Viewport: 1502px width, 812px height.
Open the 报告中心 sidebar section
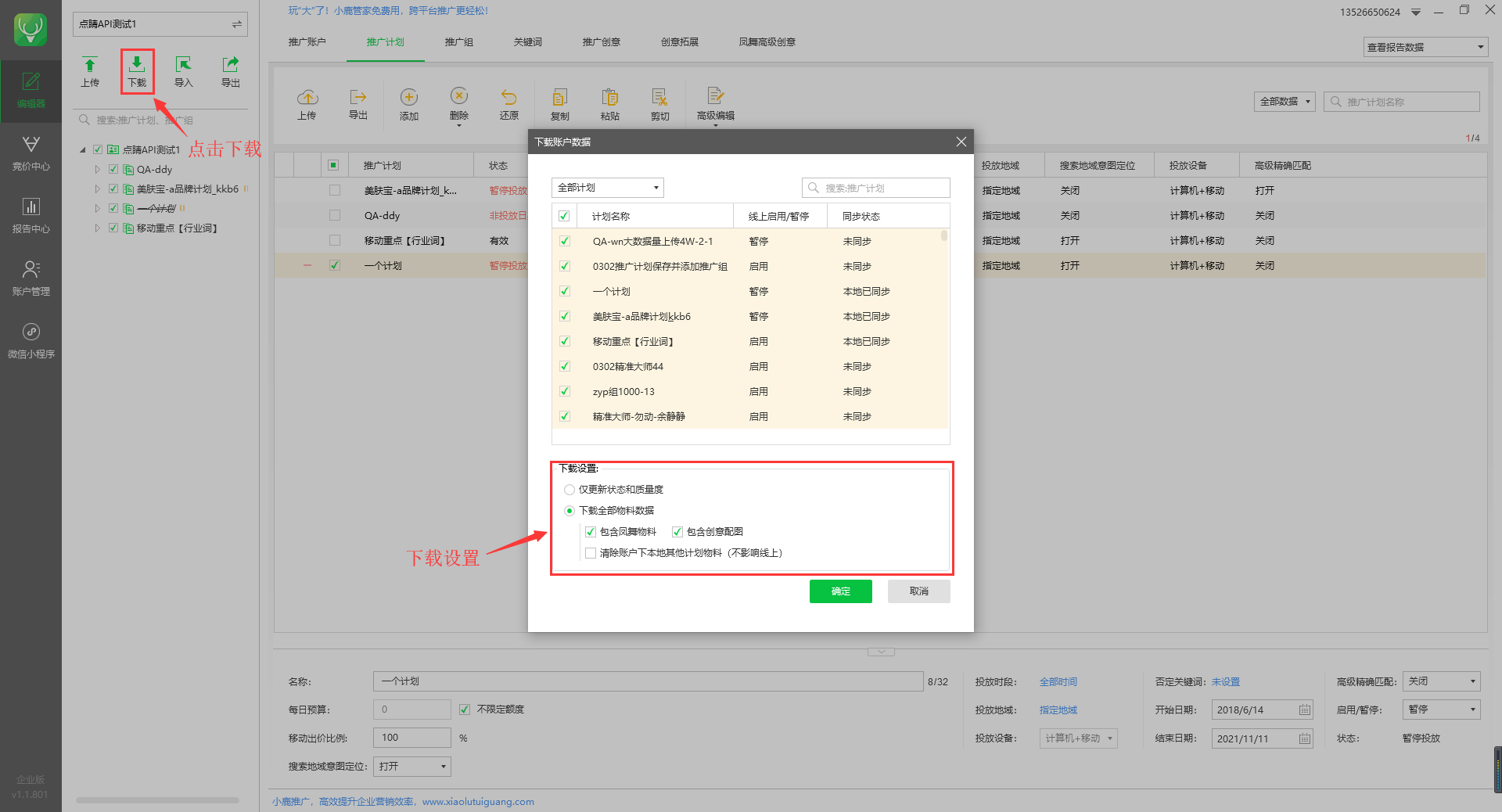(31, 216)
